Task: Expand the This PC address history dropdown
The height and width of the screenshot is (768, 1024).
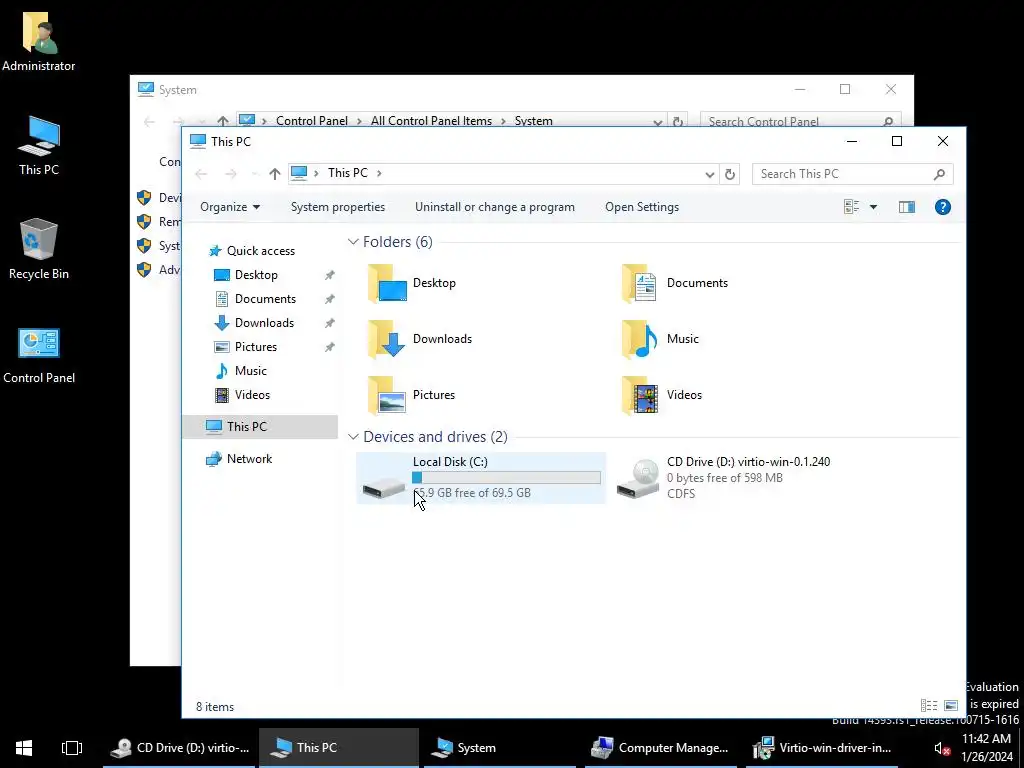Action: pyautogui.click(x=710, y=174)
